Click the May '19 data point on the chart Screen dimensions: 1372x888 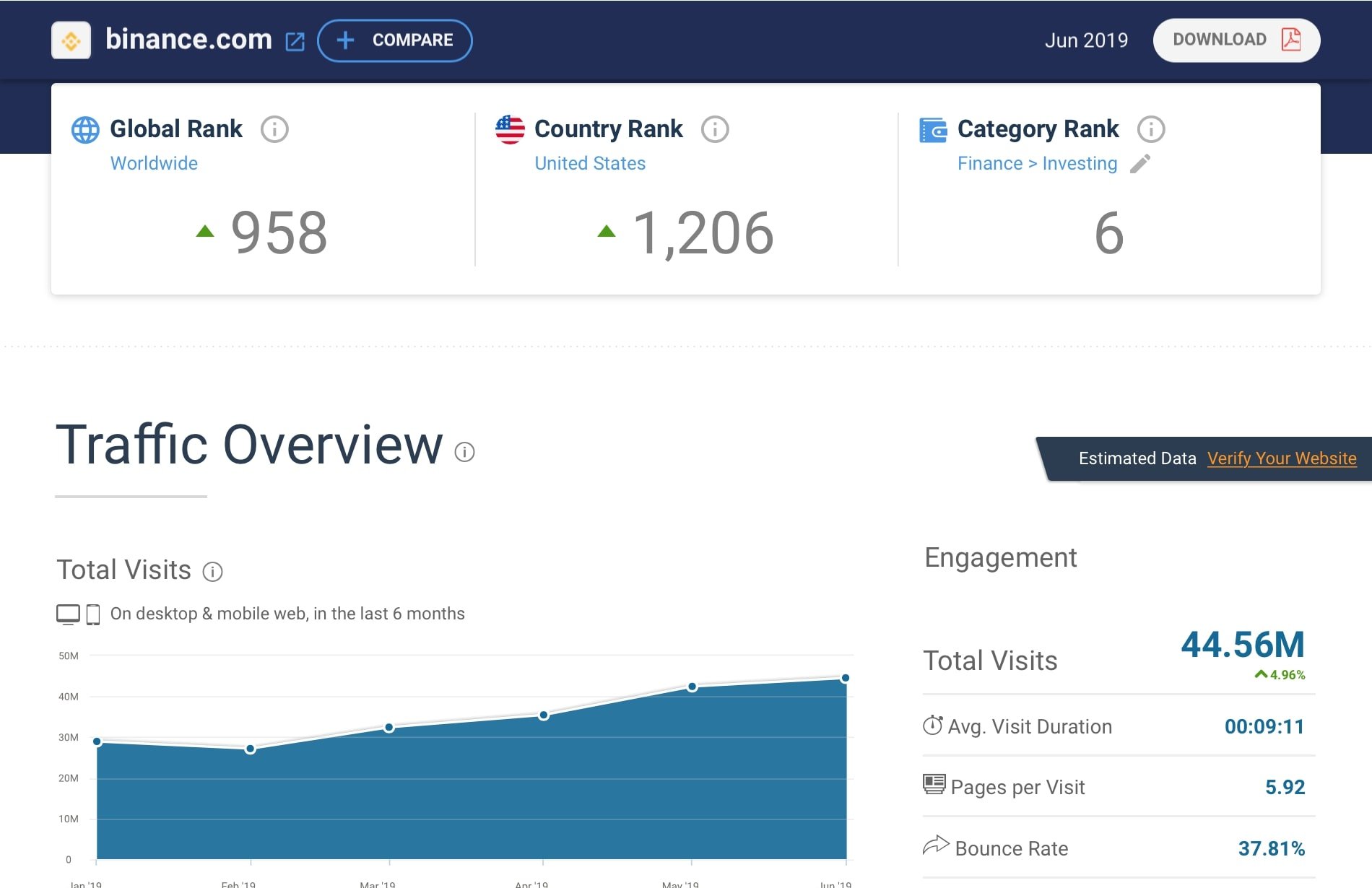[692, 687]
